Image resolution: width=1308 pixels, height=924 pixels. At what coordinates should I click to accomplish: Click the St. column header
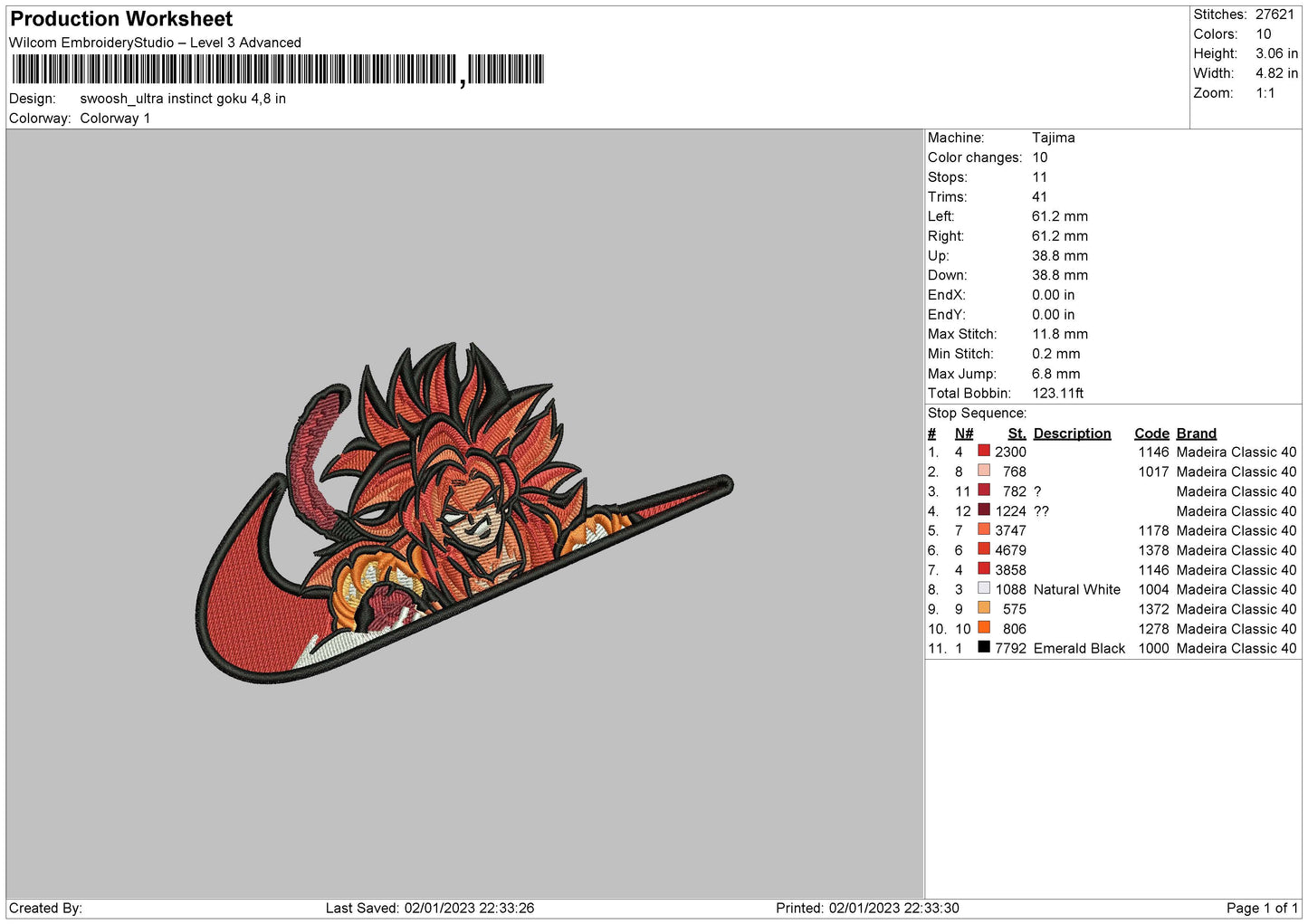coord(1017,433)
